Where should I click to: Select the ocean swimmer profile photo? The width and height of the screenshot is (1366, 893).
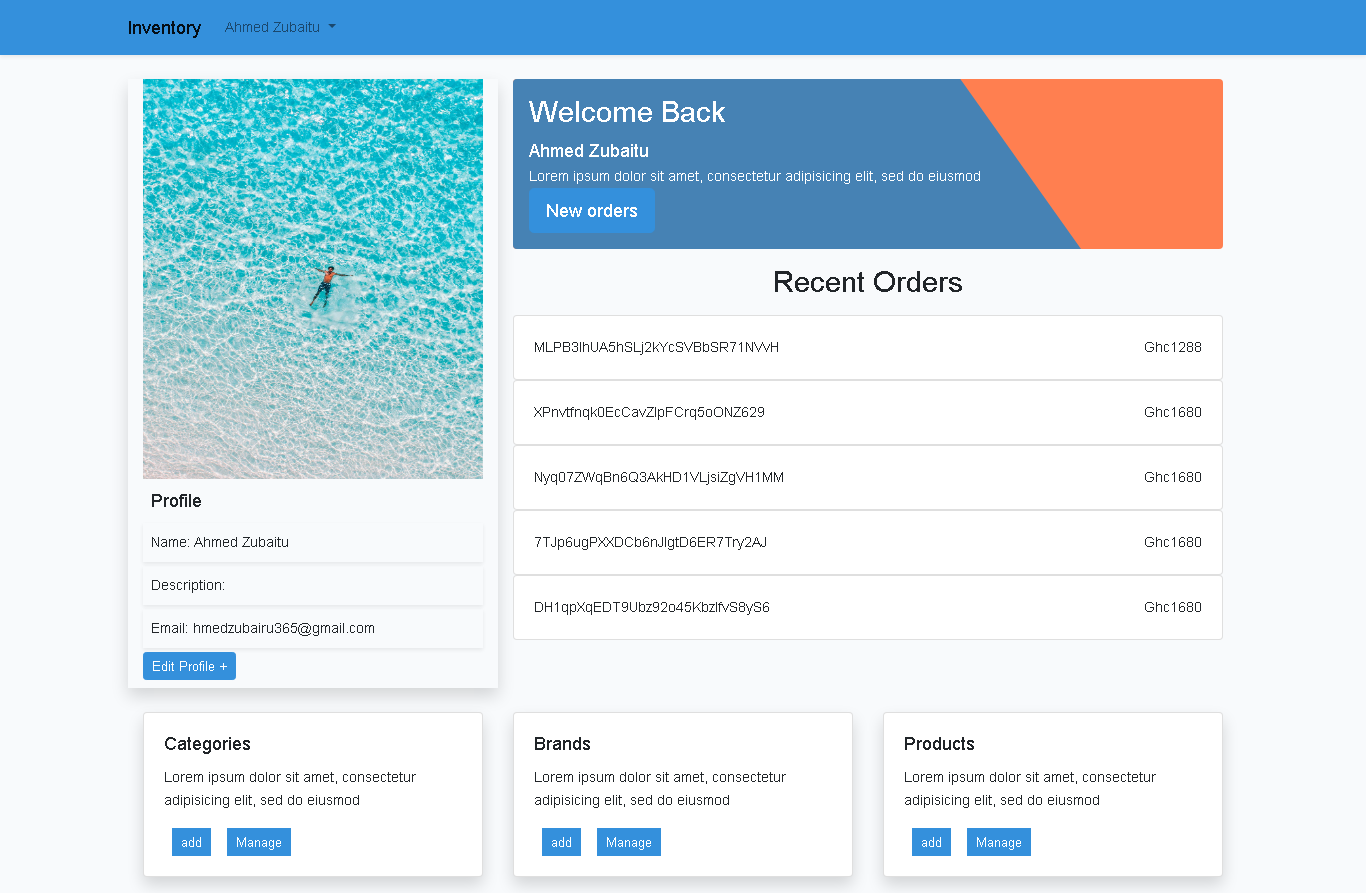313,279
